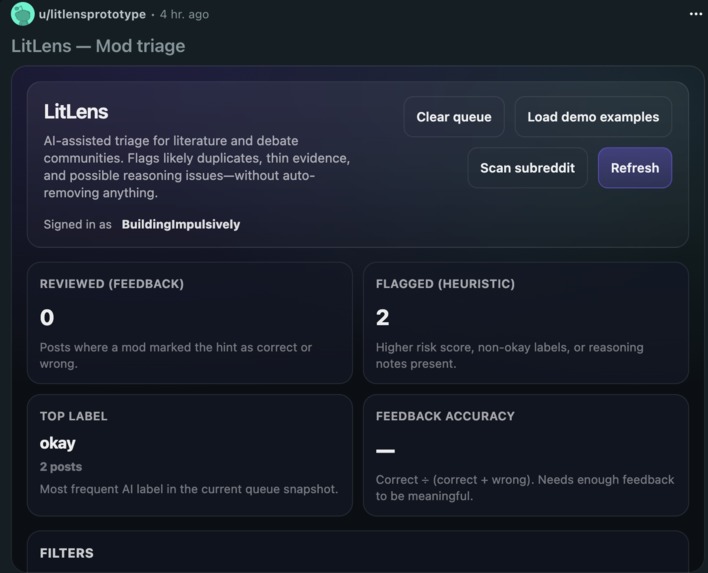Screen dimensions: 708x573
Task: Open the u/litlensprototype avatar
Action: 22,14
